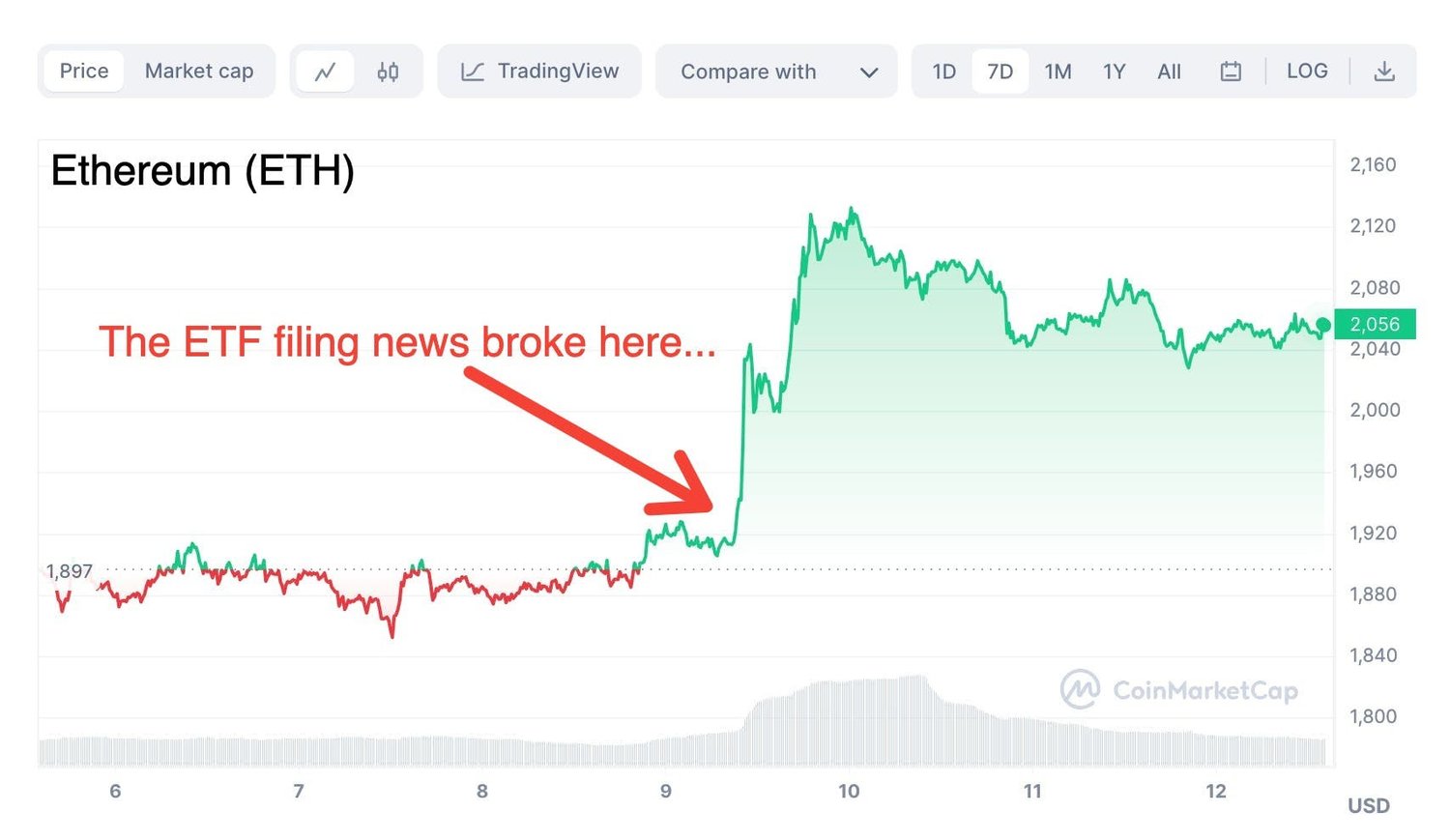Click the 2,056 current price label
Screen dimensions: 1450x840
(x=1375, y=325)
